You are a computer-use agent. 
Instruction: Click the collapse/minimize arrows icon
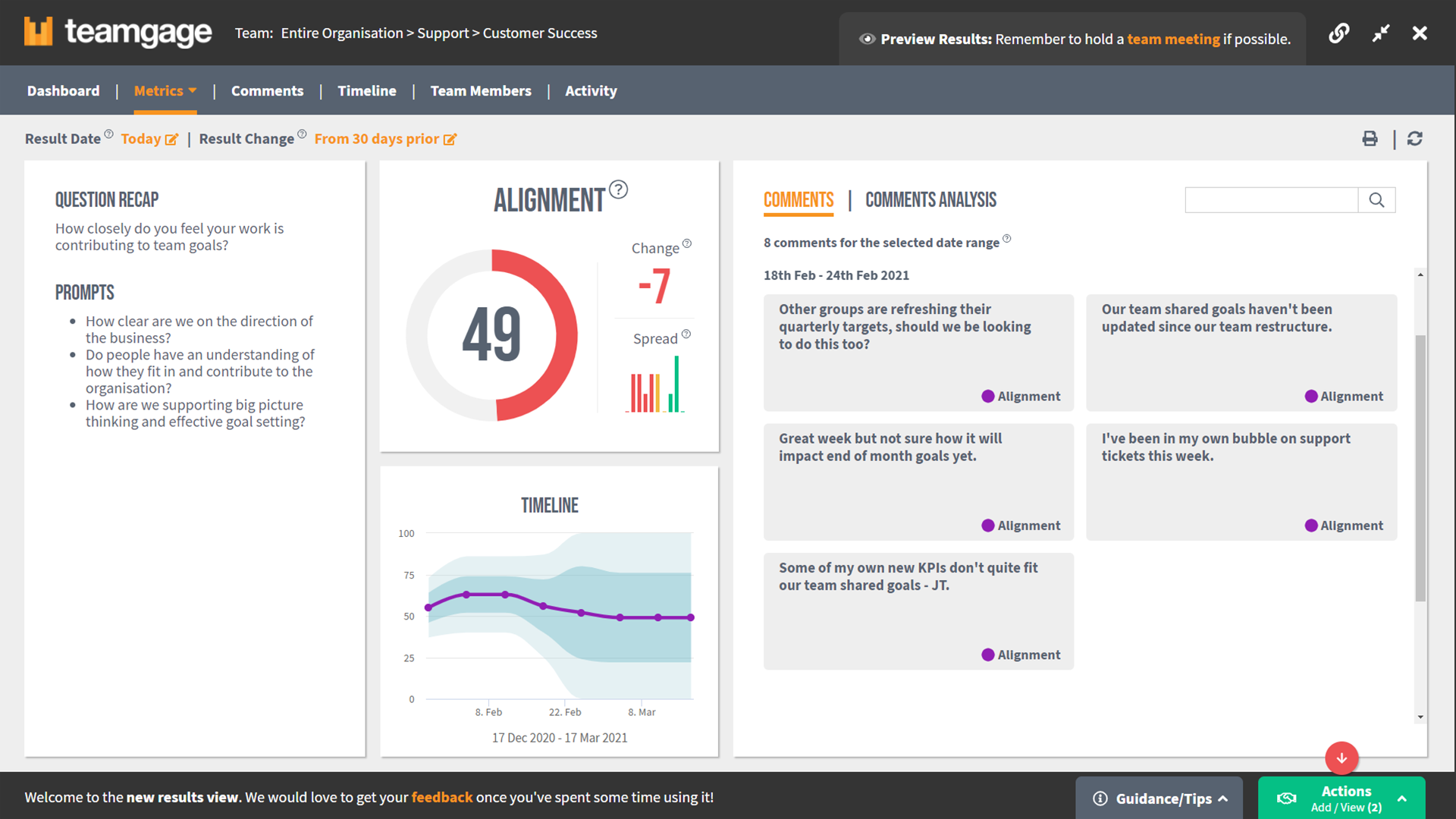click(1380, 33)
